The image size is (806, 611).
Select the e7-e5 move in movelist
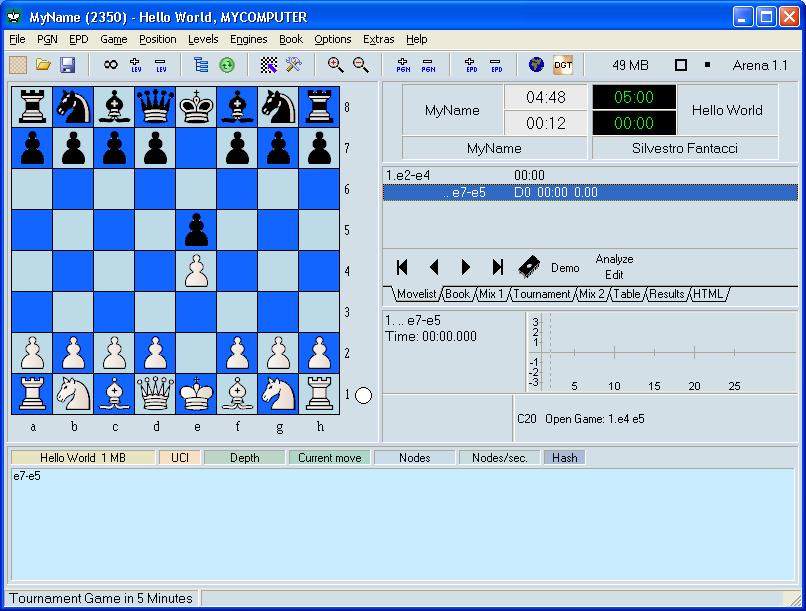466,192
